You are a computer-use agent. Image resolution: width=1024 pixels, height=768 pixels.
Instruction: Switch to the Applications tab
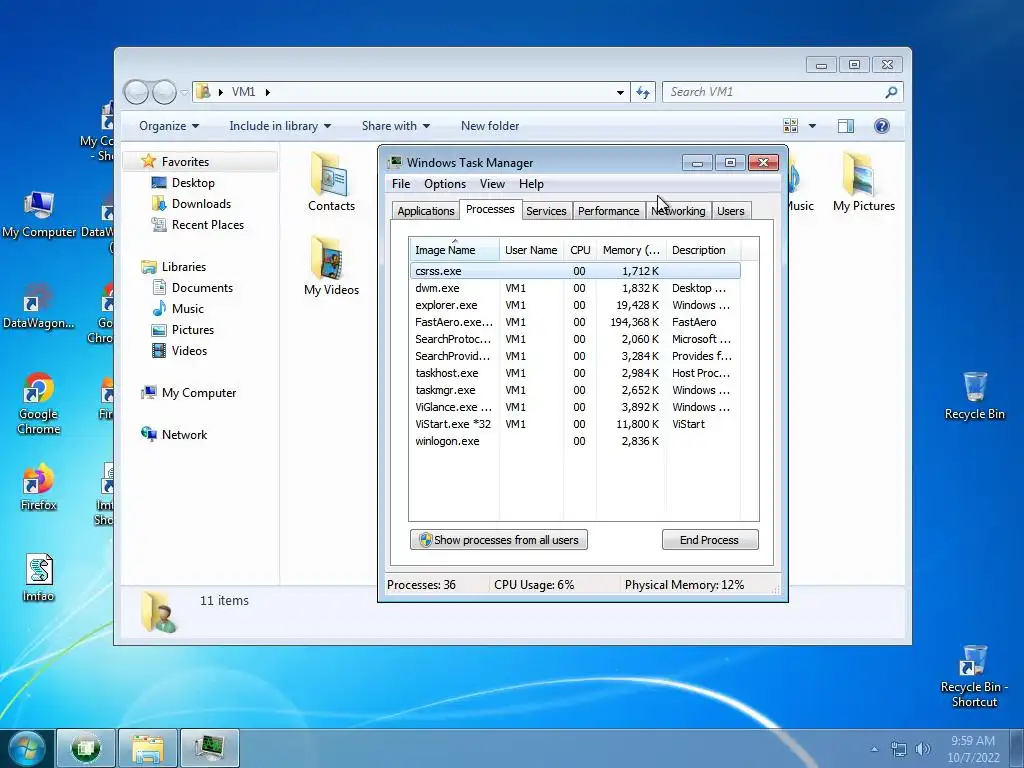pos(426,211)
